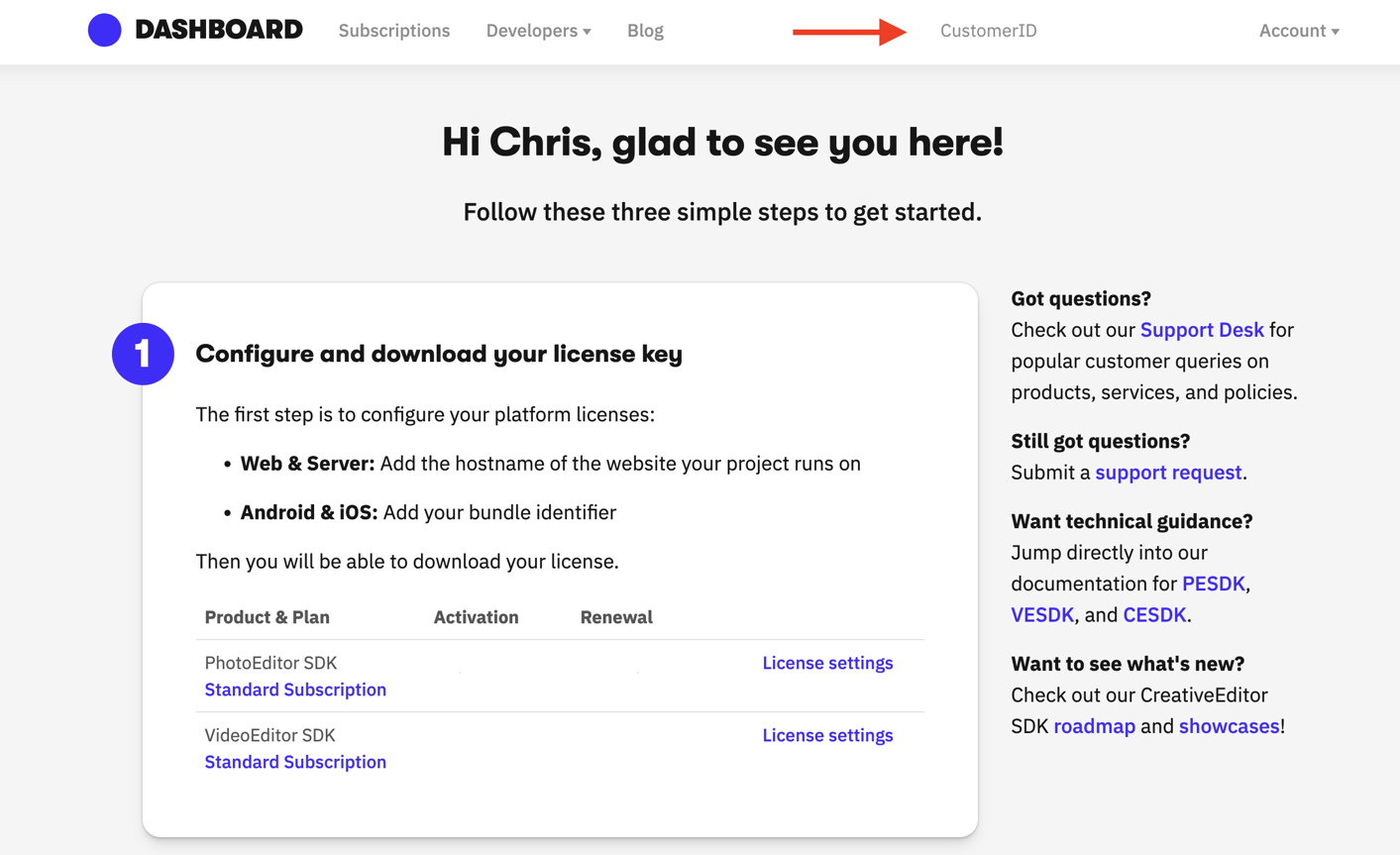The image size is (1400, 855).
Task: Open the Blog section
Action: [x=645, y=31]
